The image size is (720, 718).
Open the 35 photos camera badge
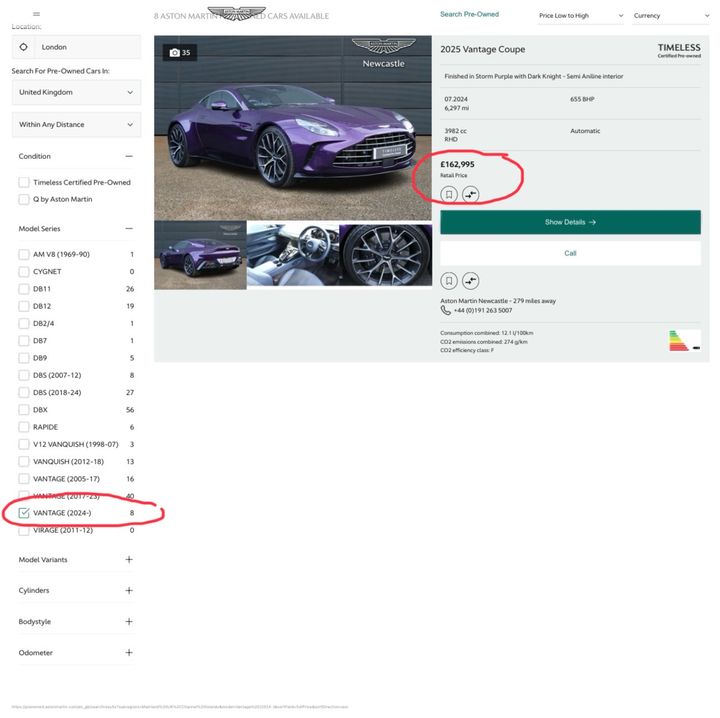tap(180, 53)
